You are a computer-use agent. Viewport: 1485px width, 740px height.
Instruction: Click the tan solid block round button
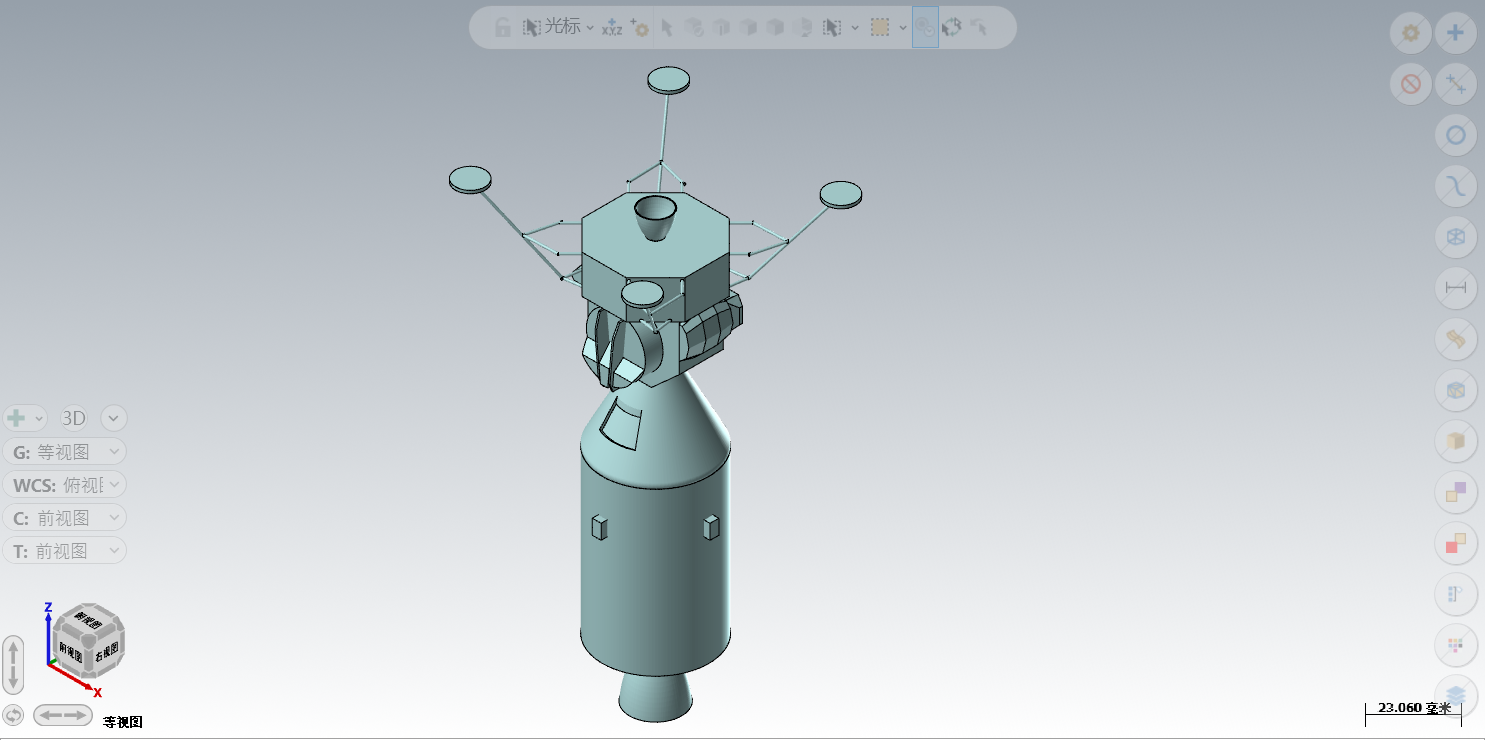tap(1456, 441)
